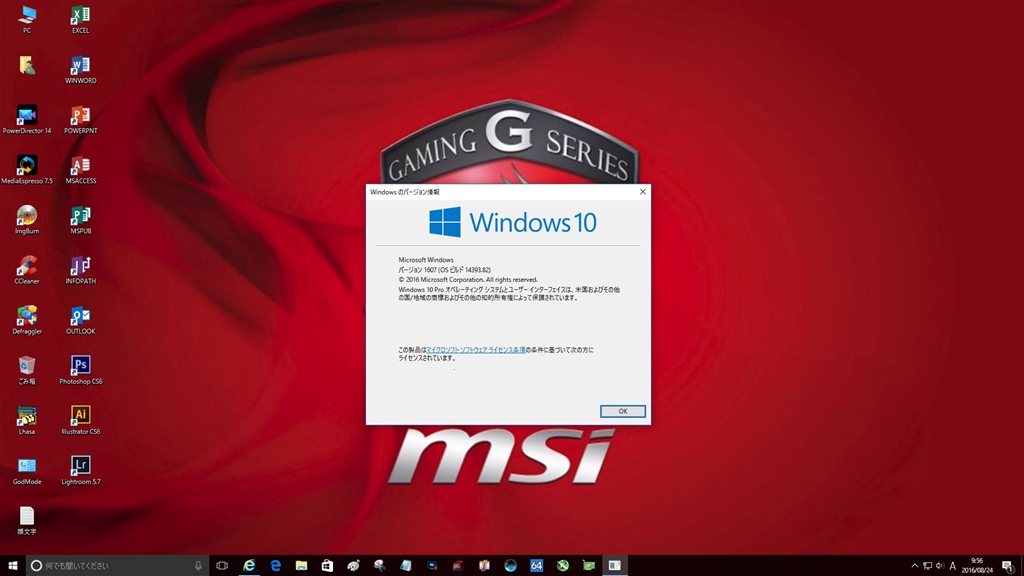
Task: Open the volume control tray icon
Action: click(x=940, y=566)
